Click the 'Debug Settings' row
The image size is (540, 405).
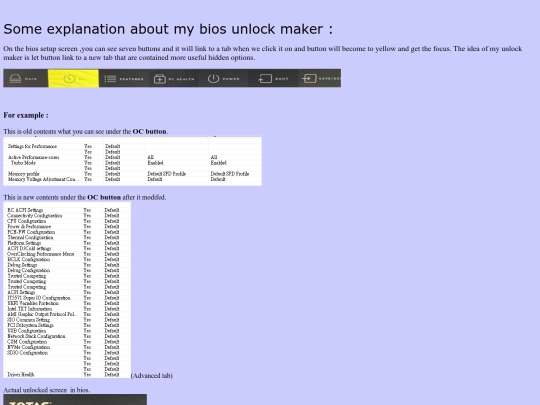[67, 265]
